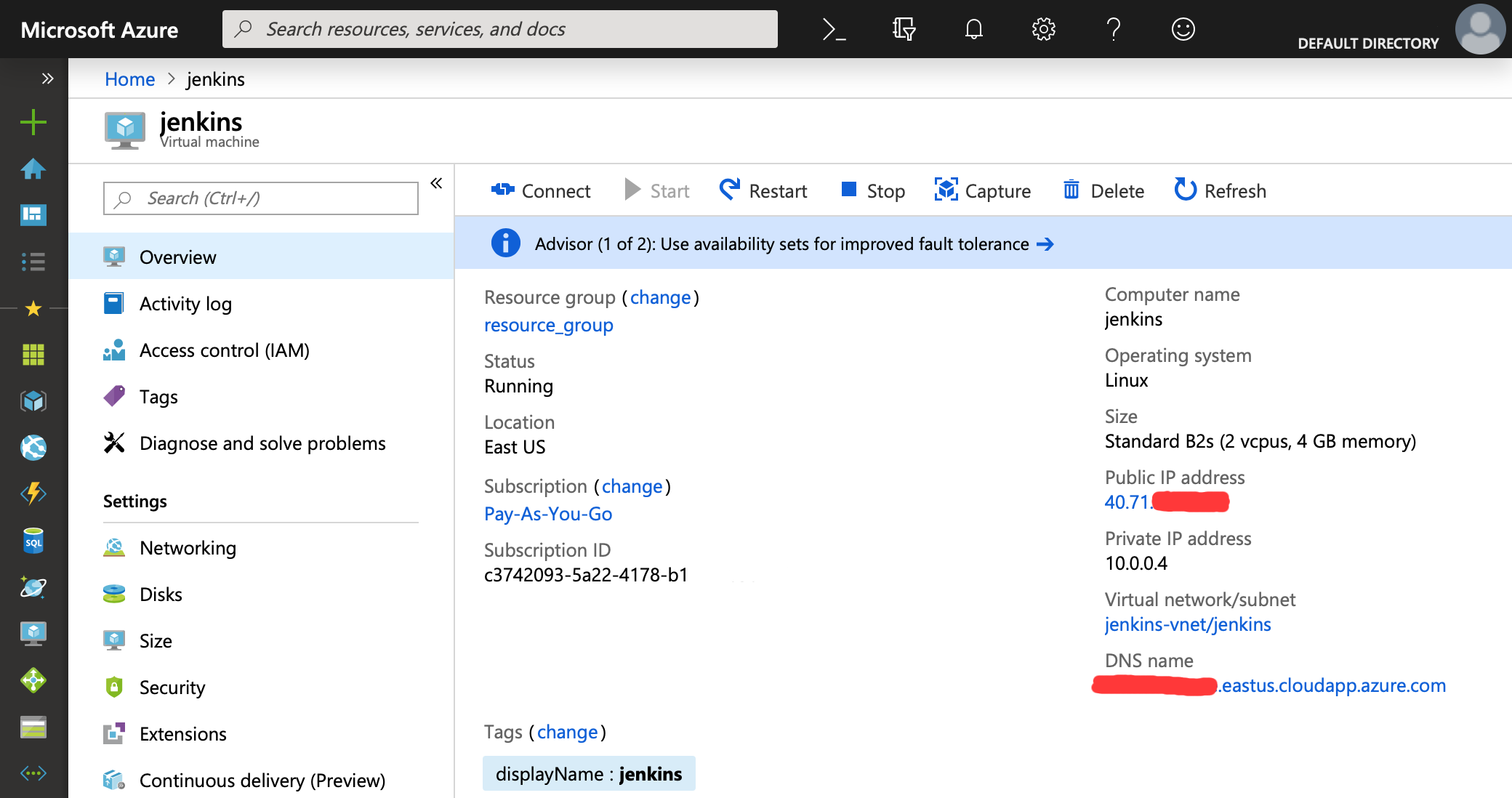Open SQL databases icon
The width and height of the screenshot is (1512, 798).
coord(33,541)
